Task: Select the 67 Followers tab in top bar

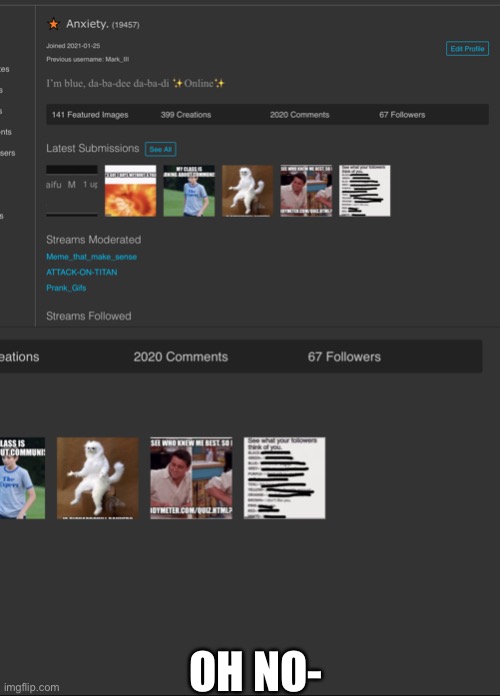Action: click(402, 115)
